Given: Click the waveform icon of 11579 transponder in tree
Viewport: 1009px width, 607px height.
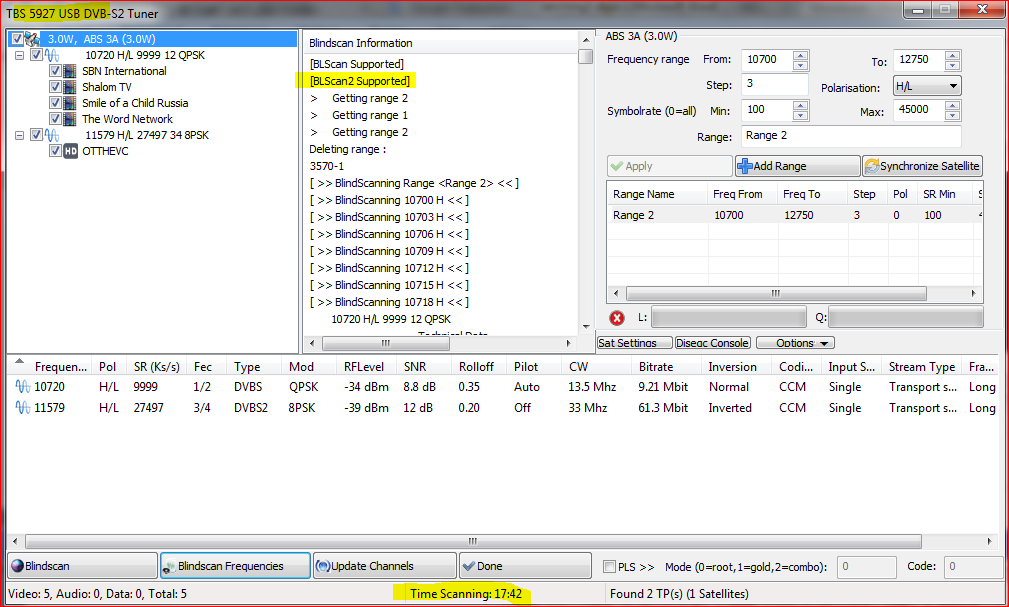Looking at the screenshot, I should 52,135.
